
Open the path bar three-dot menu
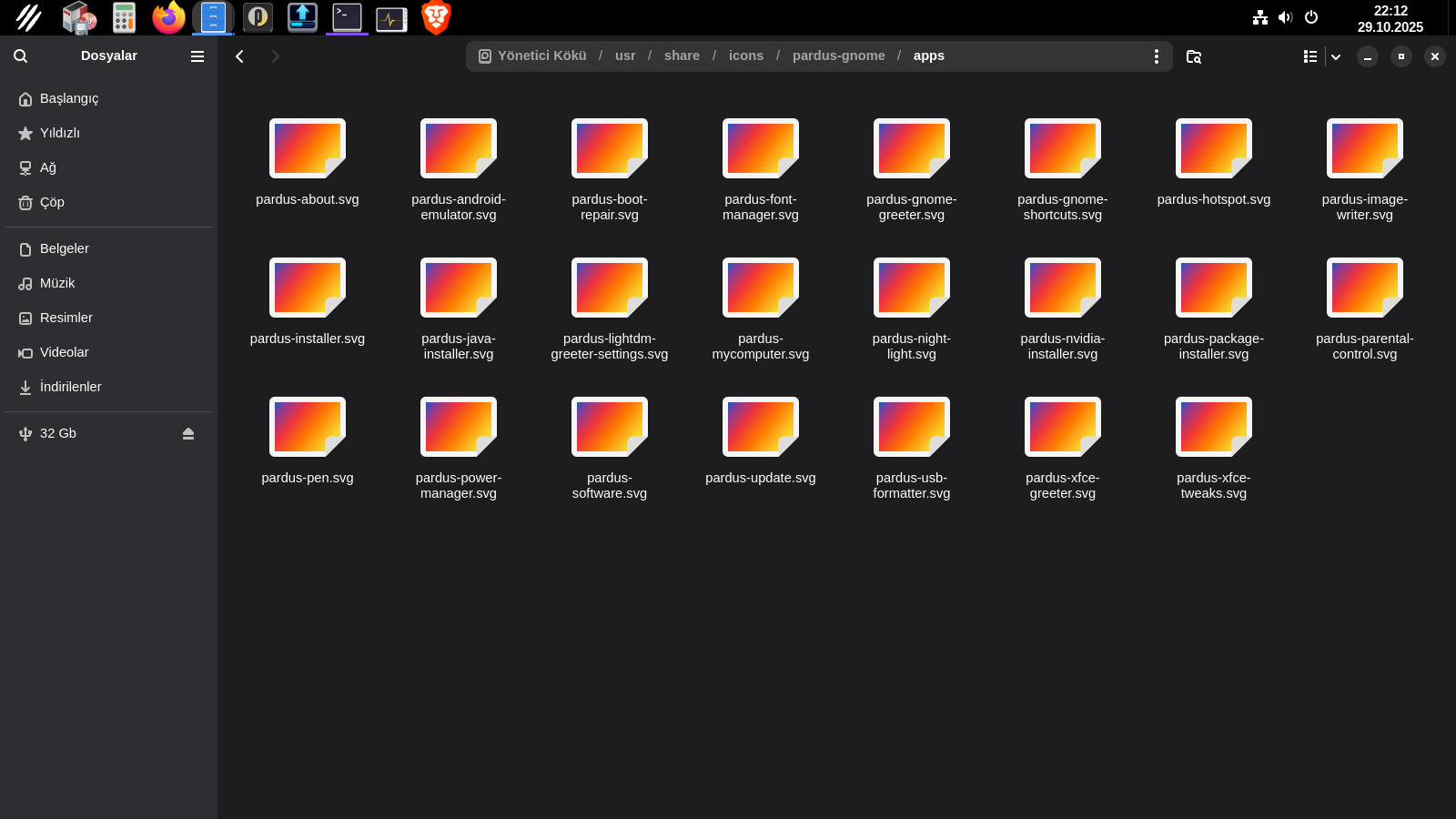tap(1156, 56)
